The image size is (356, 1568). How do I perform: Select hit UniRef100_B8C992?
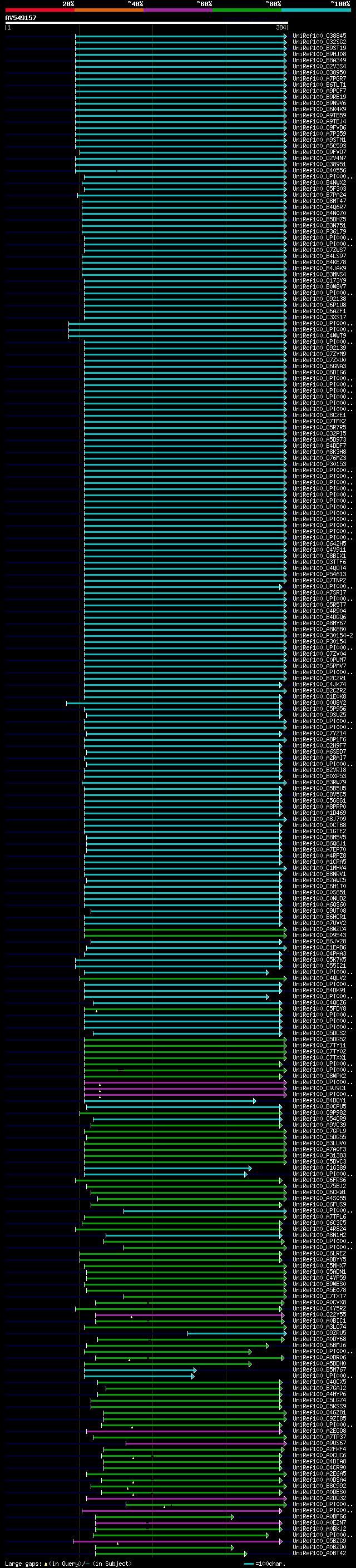pyautogui.click(x=319, y=1486)
